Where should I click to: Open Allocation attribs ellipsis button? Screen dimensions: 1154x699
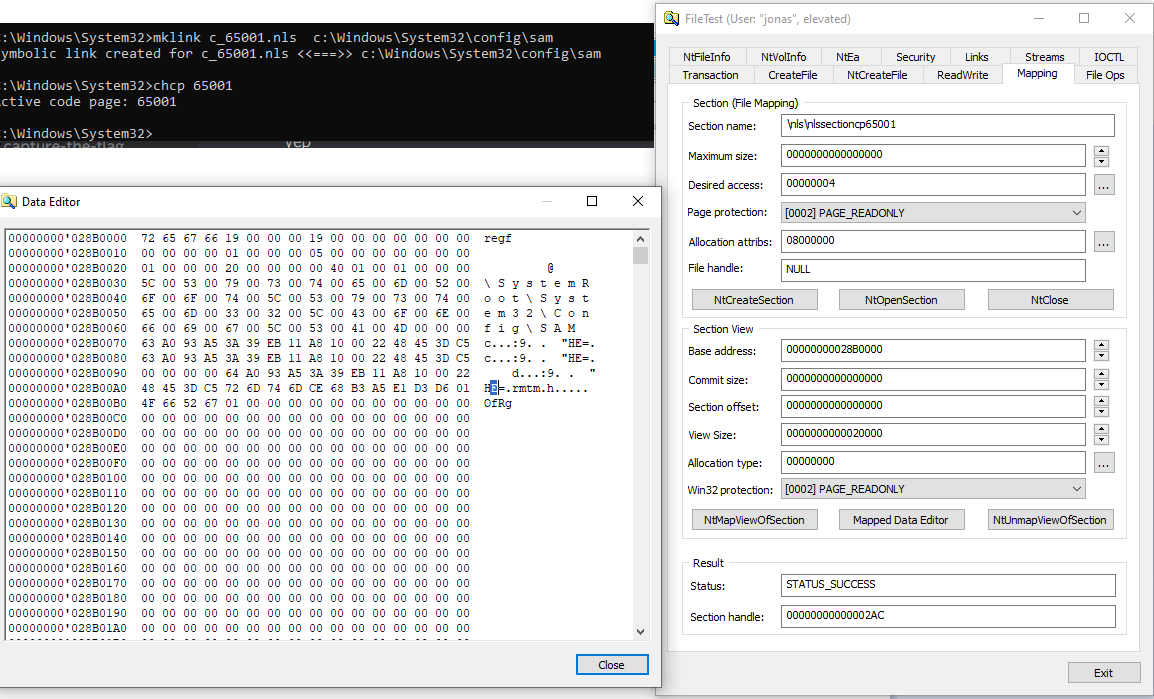point(1103,241)
